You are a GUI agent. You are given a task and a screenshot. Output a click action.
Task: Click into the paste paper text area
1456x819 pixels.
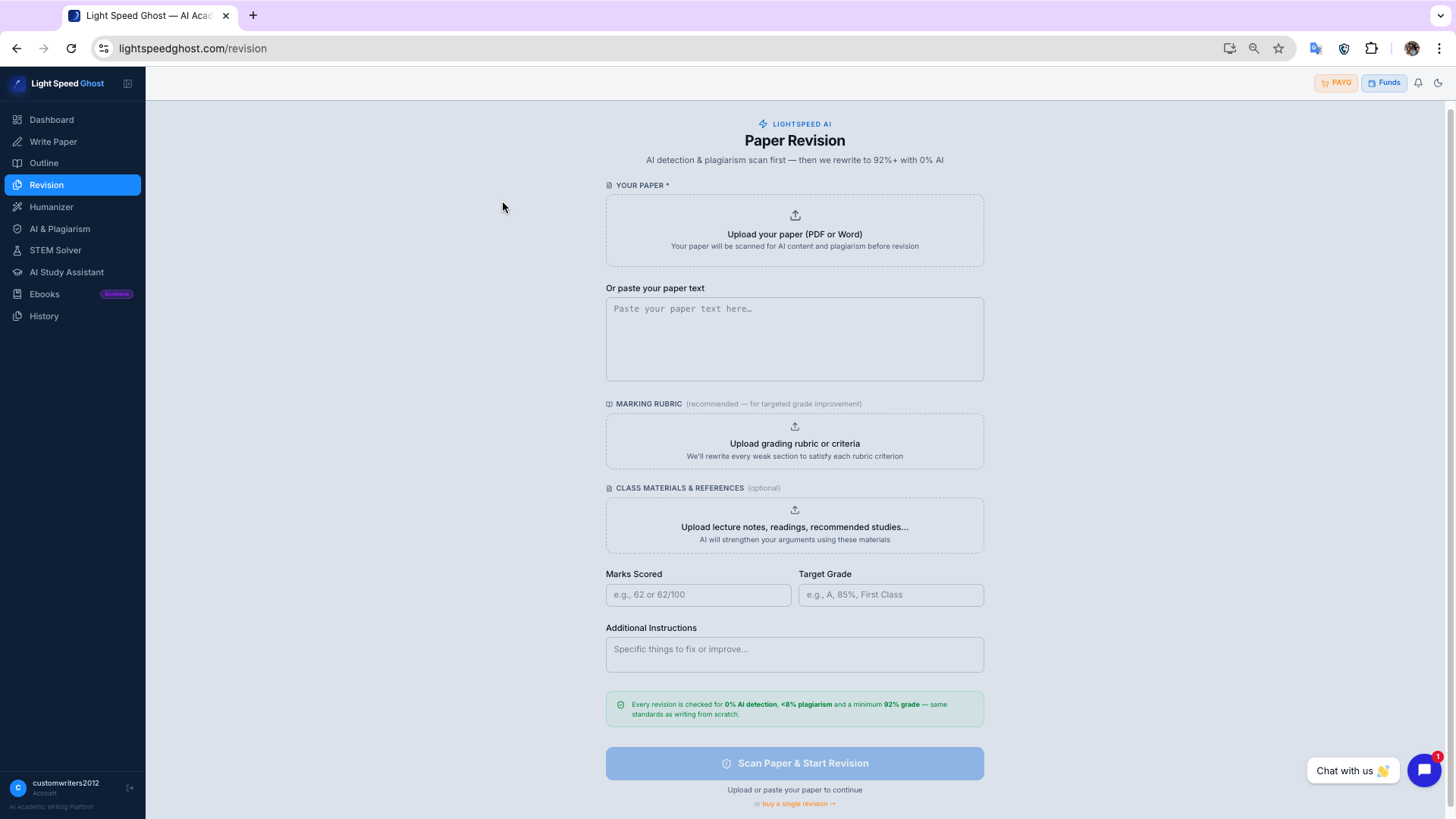(795, 339)
